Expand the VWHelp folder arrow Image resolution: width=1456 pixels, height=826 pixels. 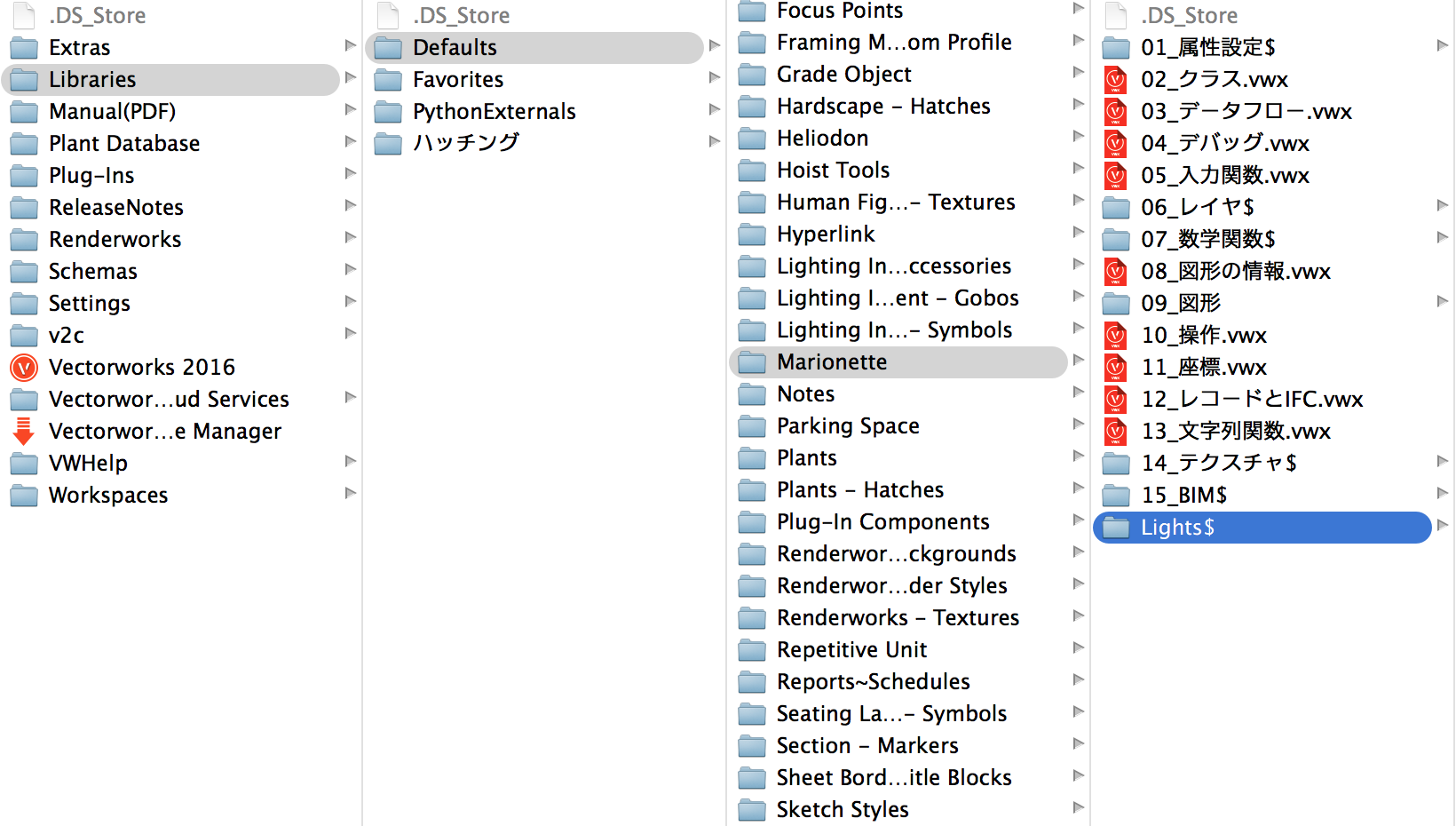pyautogui.click(x=350, y=461)
